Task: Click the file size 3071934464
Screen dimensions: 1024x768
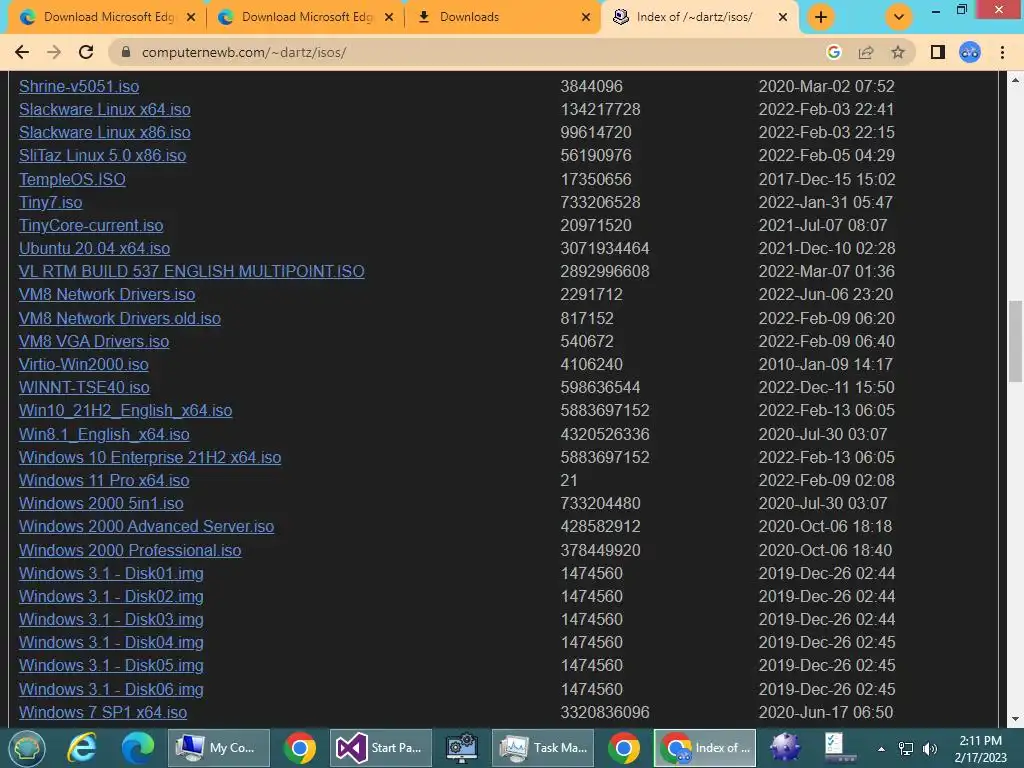Action: click(x=605, y=248)
